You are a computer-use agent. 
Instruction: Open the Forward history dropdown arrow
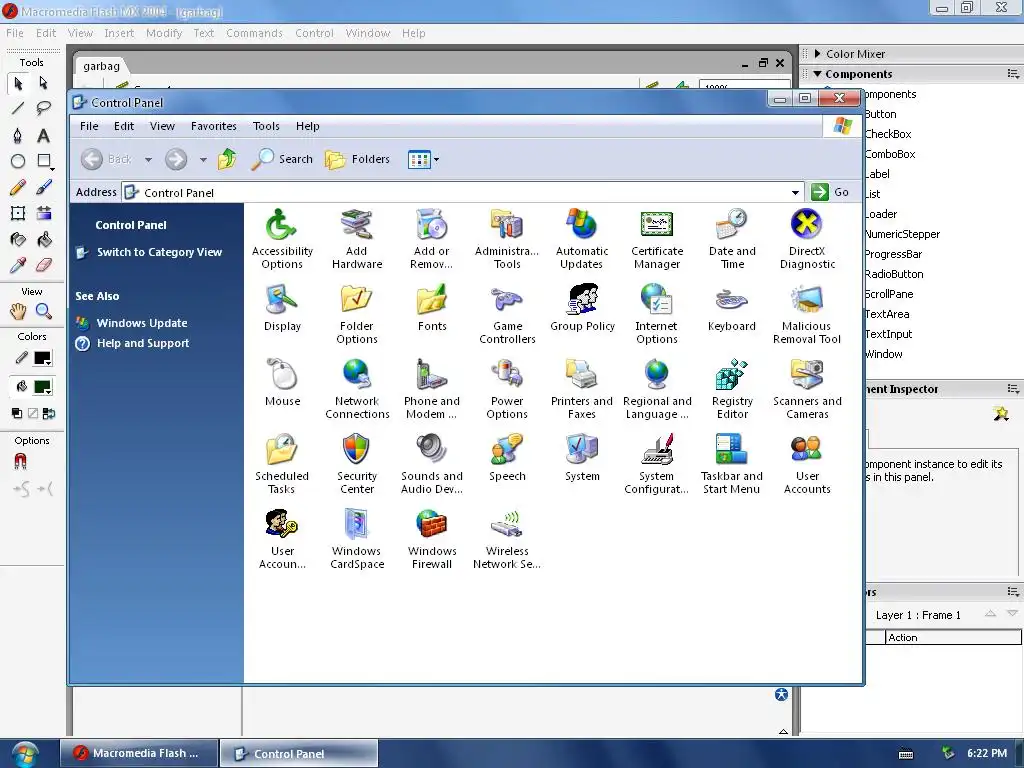(x=203, y=159)
